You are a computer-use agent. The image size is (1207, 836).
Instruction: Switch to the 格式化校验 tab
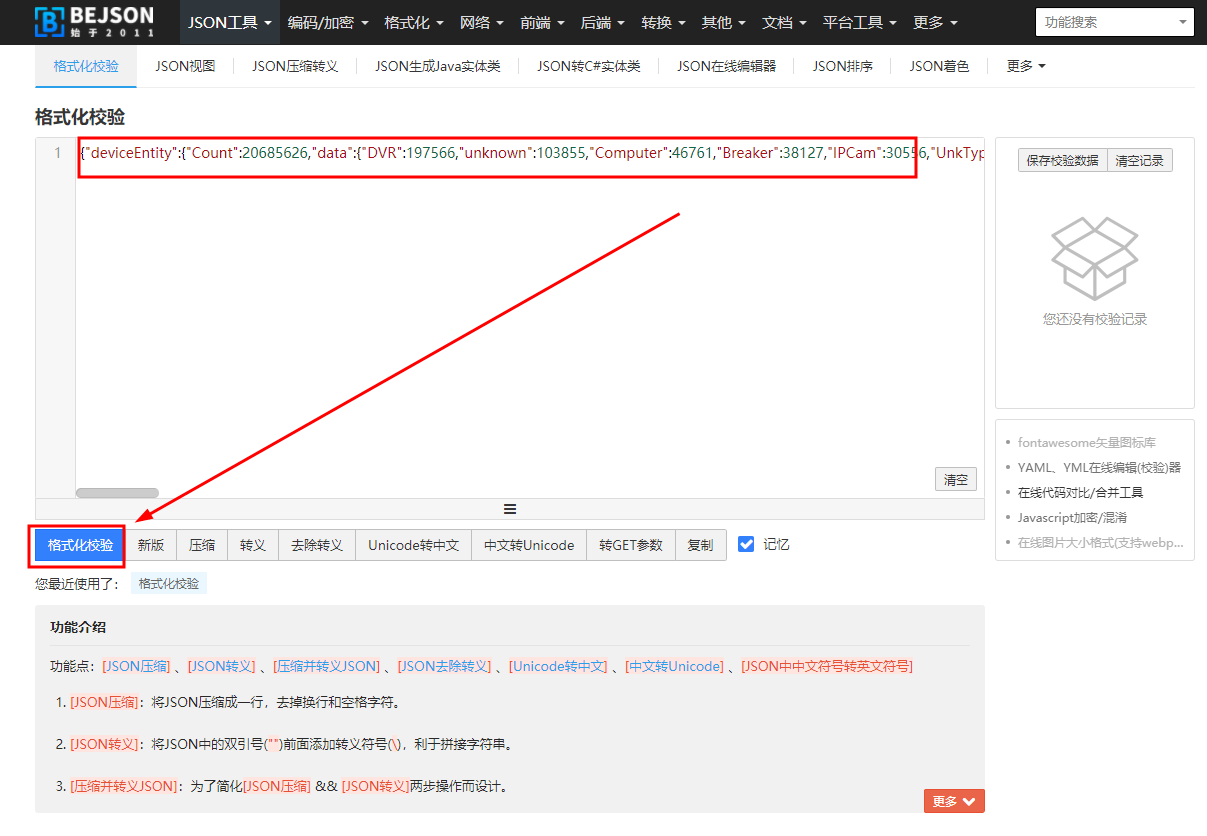point(86,66)
